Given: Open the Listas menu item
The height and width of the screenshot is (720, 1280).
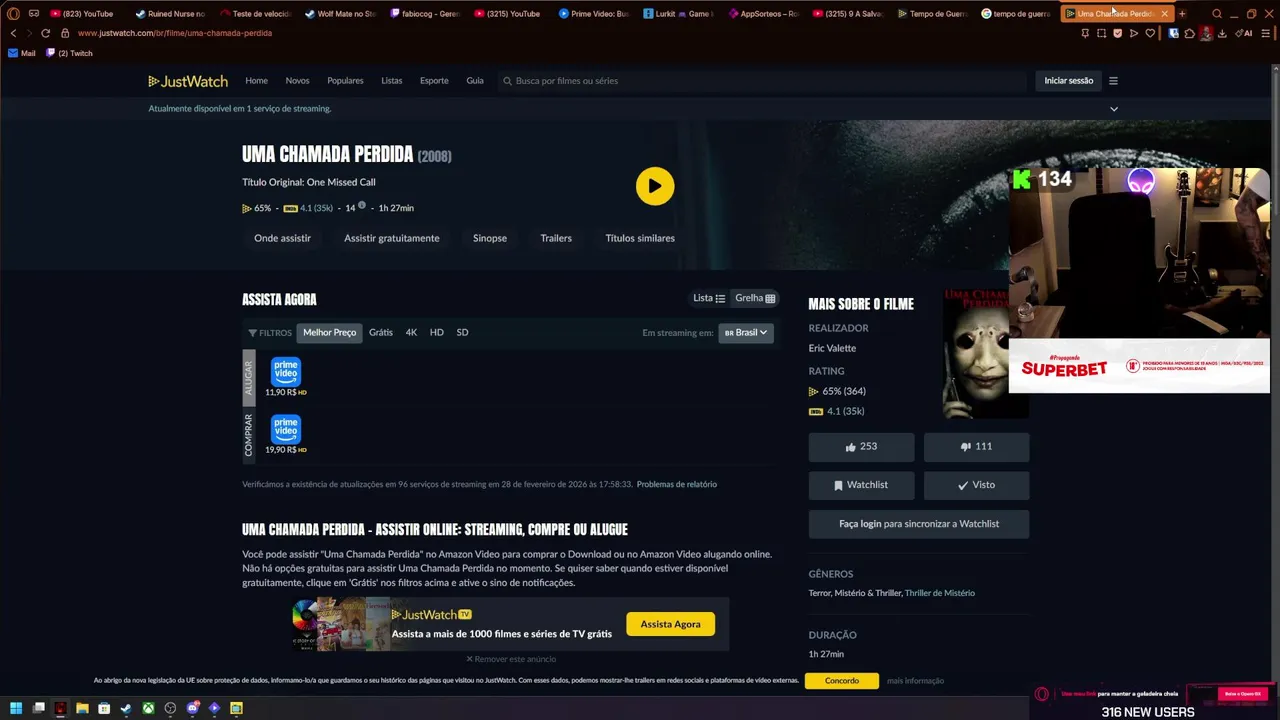Looking at the screenshot, I should 392,81.
